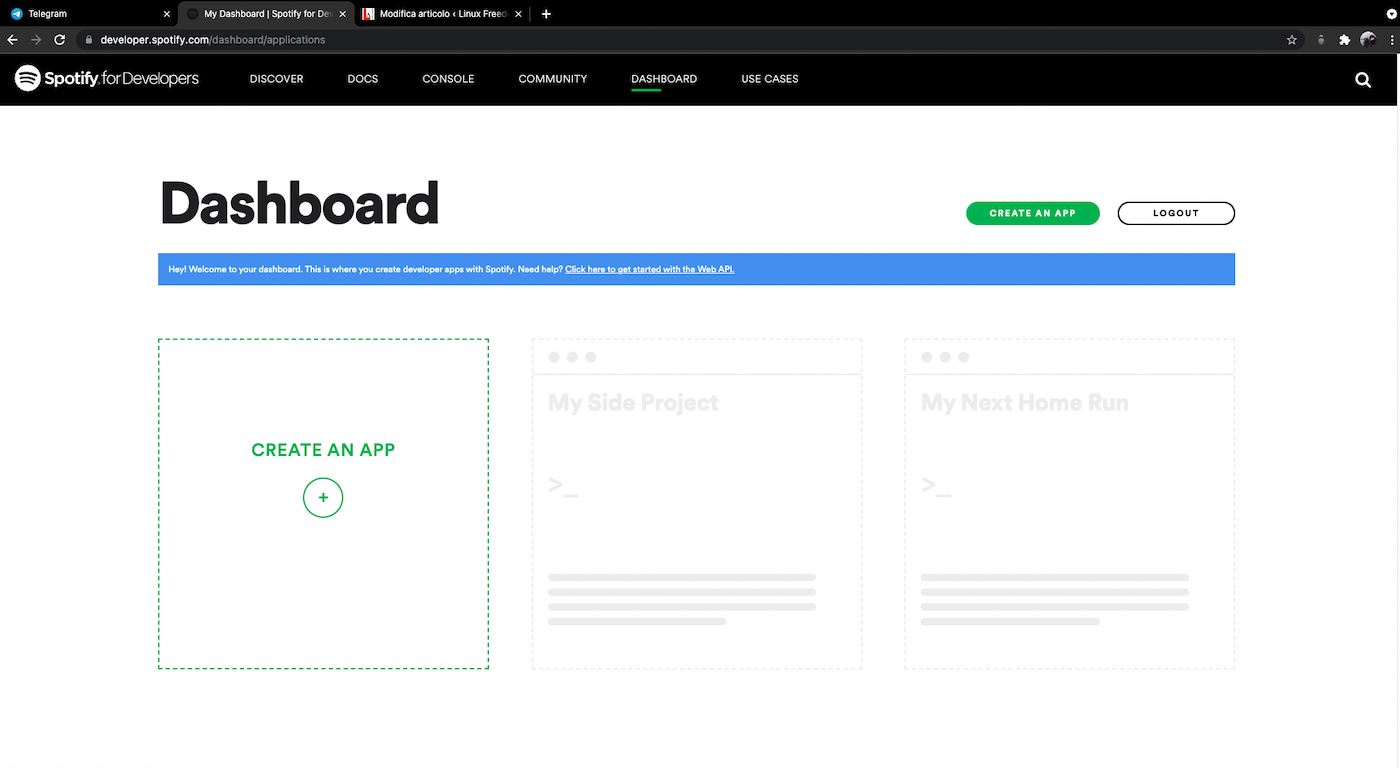Open the Chrome profile avatar
The height and width of the screenshot is (768, 1400).
pos(1368,40)
